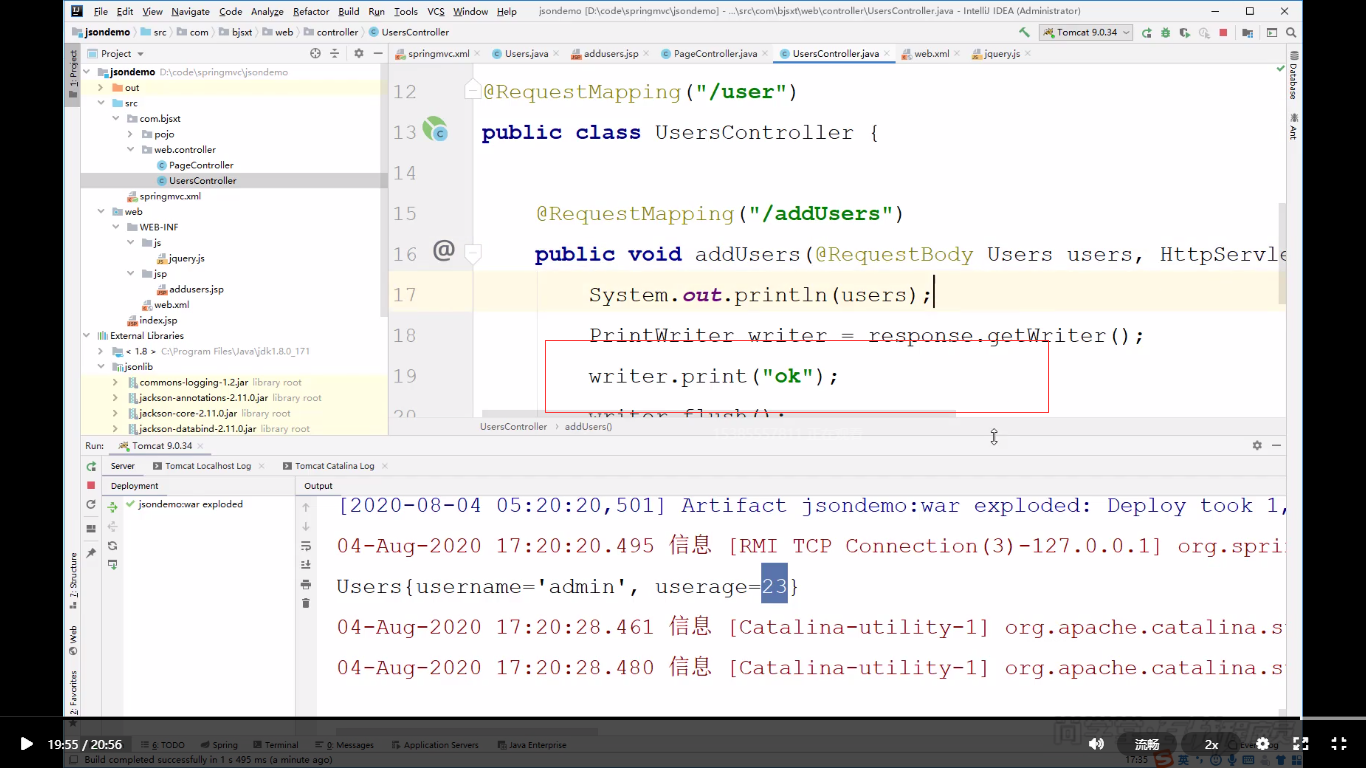Expand the out folder
This screenshot has width=1366, height=768.
coord(101,88)
